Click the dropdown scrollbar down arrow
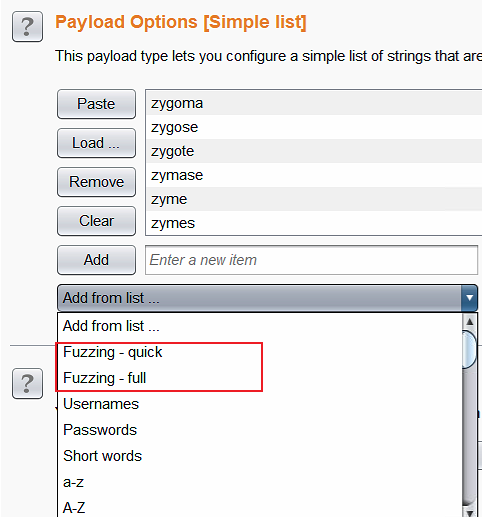The height and width of the screenshot is (517, 482). coord(470,512)
